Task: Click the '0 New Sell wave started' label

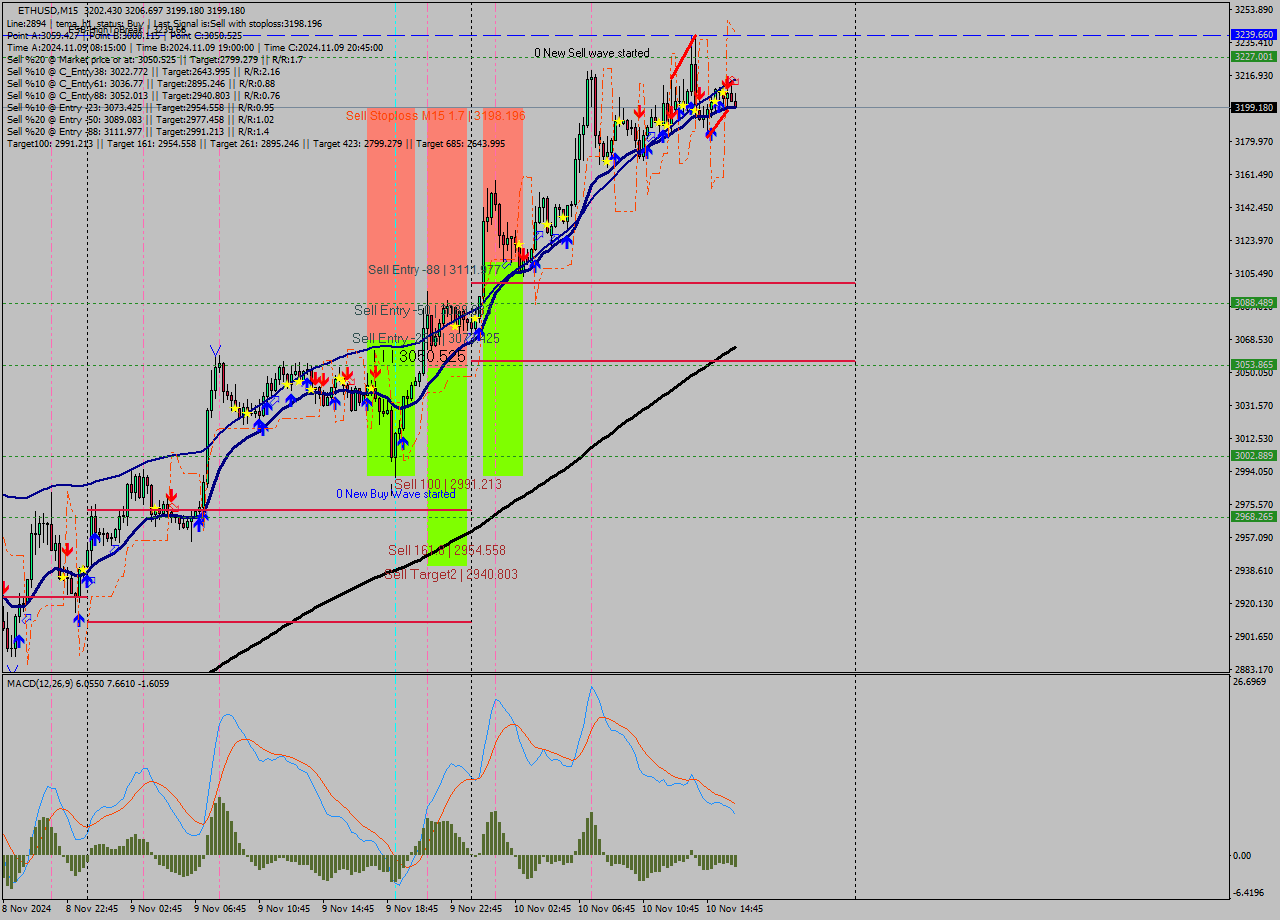Action: [591, 53]
